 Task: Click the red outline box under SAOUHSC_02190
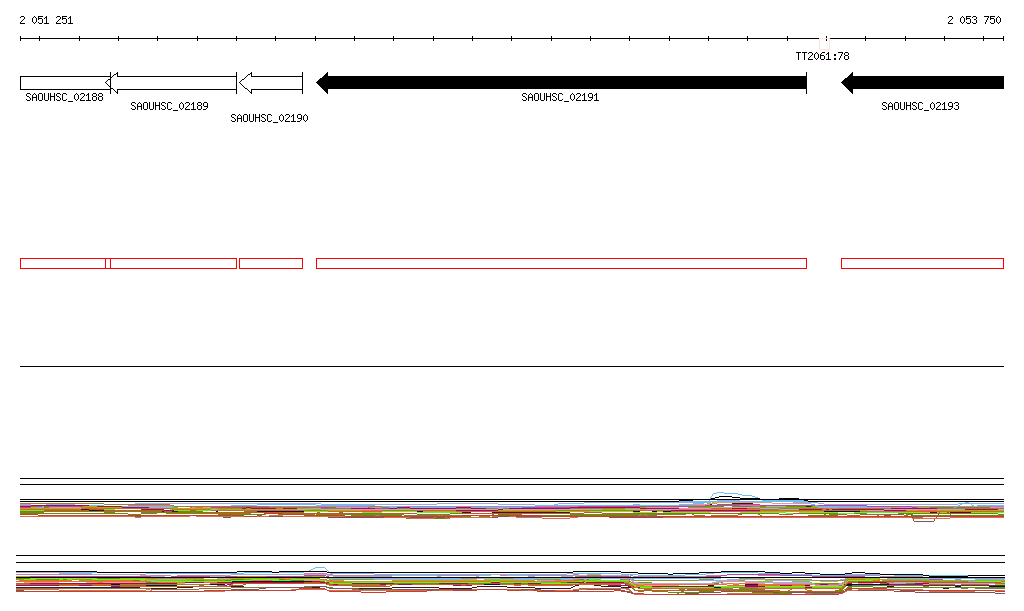(271, 263)
